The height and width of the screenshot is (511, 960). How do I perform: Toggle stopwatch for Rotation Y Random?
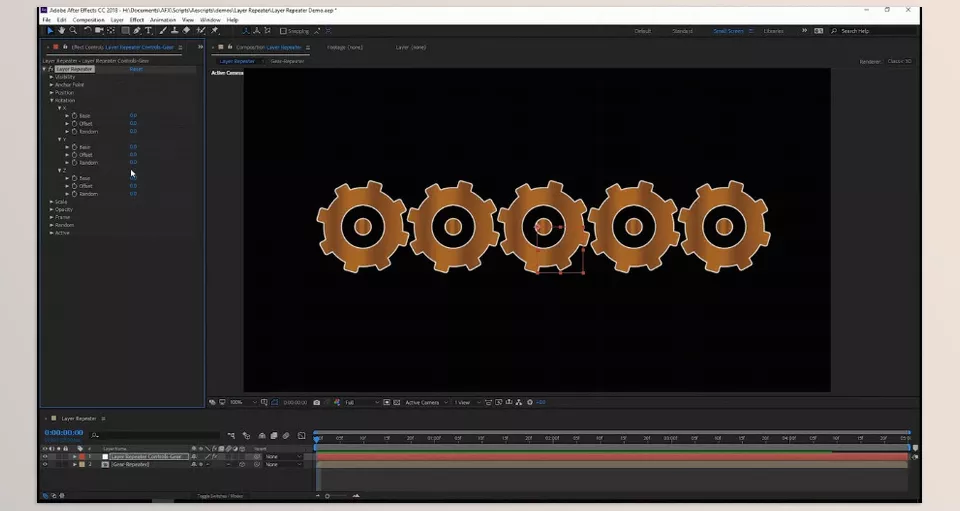[x=75, y=163]
